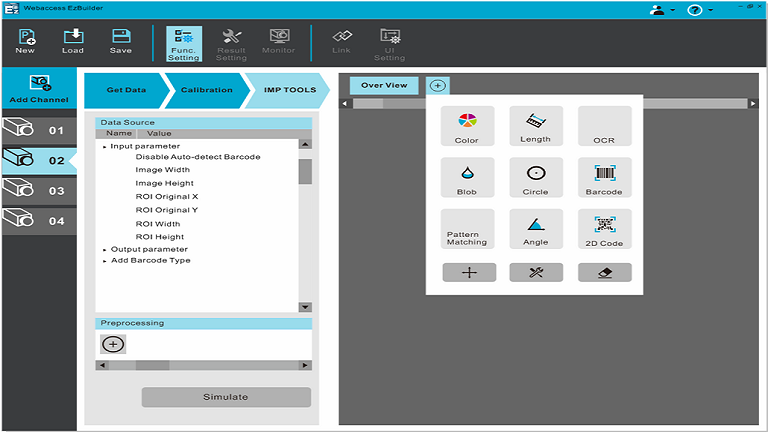The width and height of the screenshot is (768, 432).
Task: Select the ROI Original X parameter
Action: click(x=167, y=196)
